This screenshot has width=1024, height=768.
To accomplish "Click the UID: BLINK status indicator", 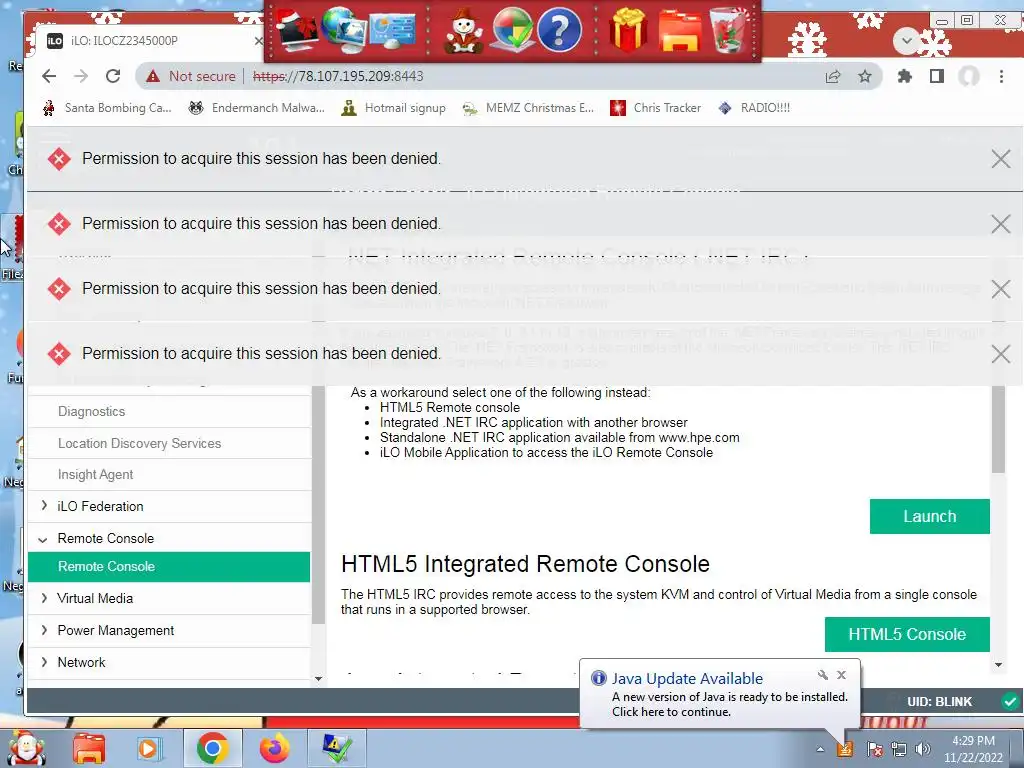I will [x=939, y=701].
